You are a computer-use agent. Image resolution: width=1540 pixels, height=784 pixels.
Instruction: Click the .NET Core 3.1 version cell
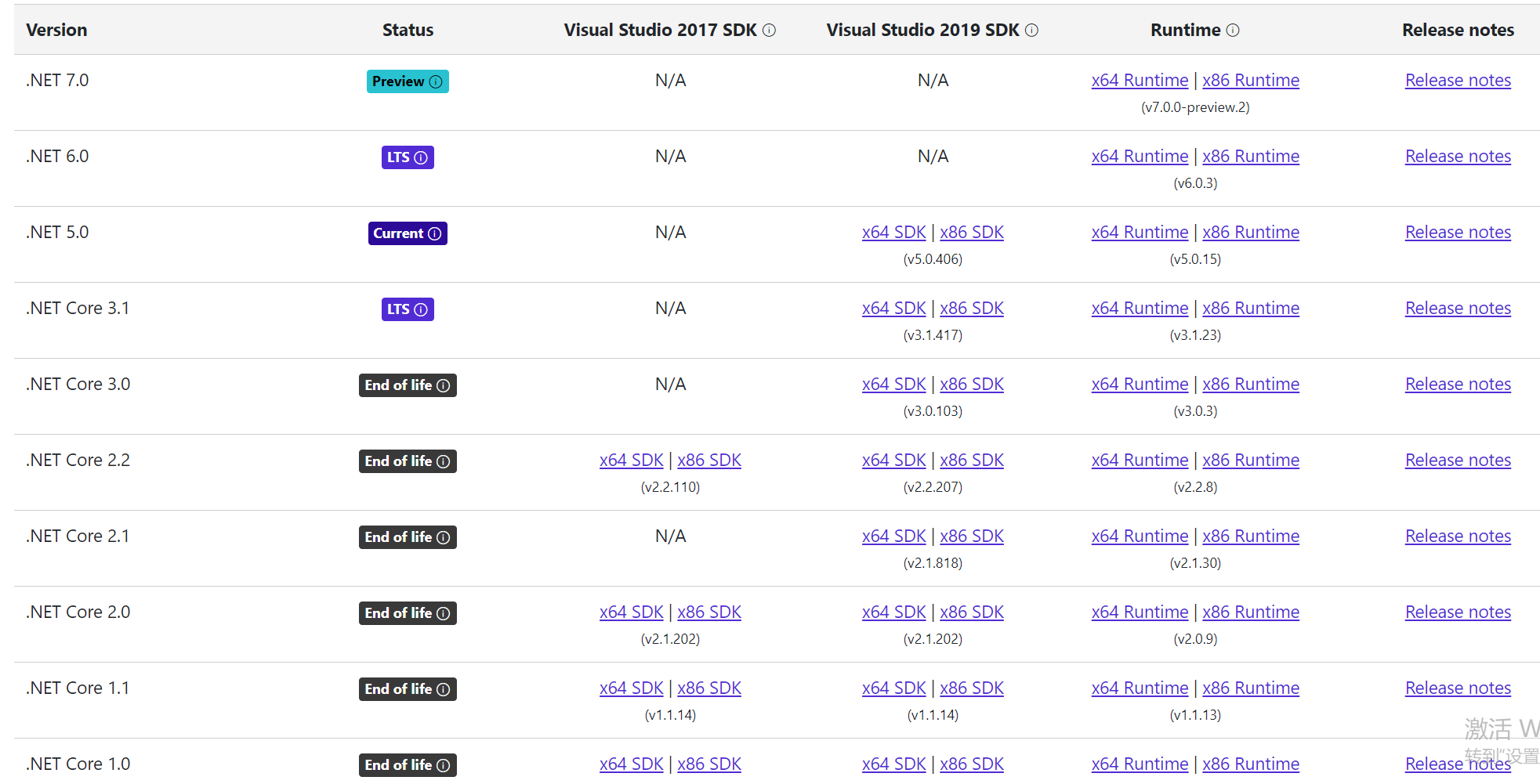pyautogui.click(x=78, y=308)
